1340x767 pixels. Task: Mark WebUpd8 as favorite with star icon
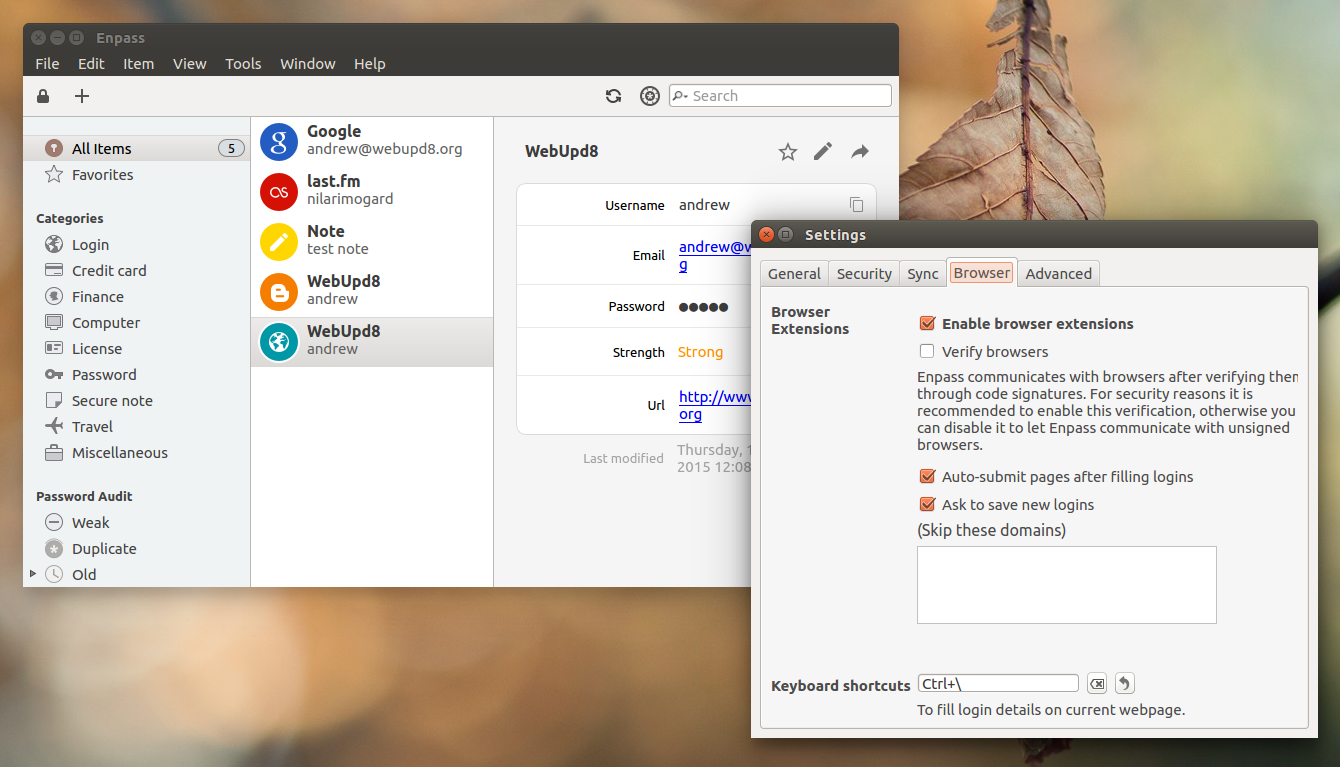[x=788, y=152]
